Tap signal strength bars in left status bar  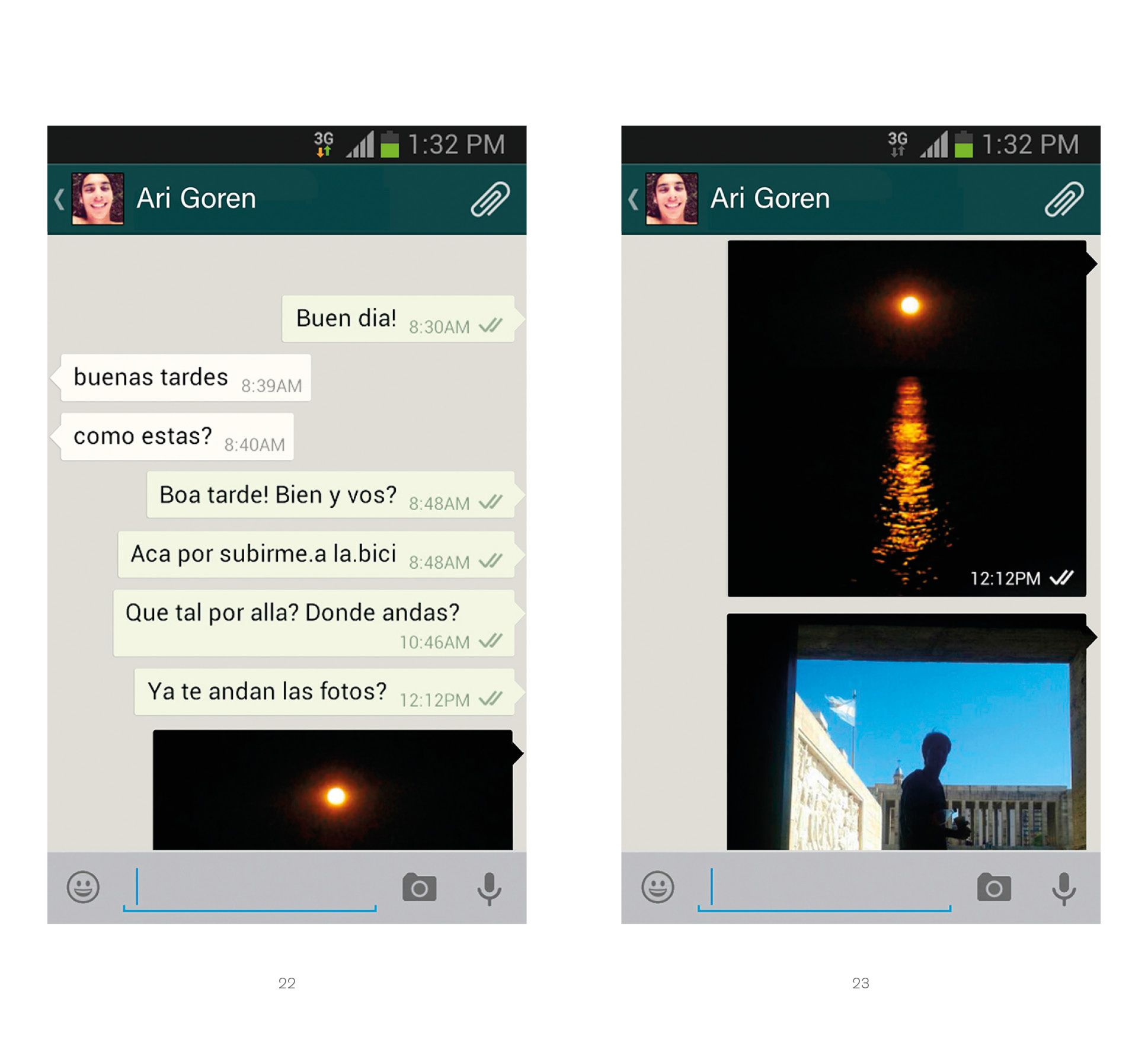360,144
